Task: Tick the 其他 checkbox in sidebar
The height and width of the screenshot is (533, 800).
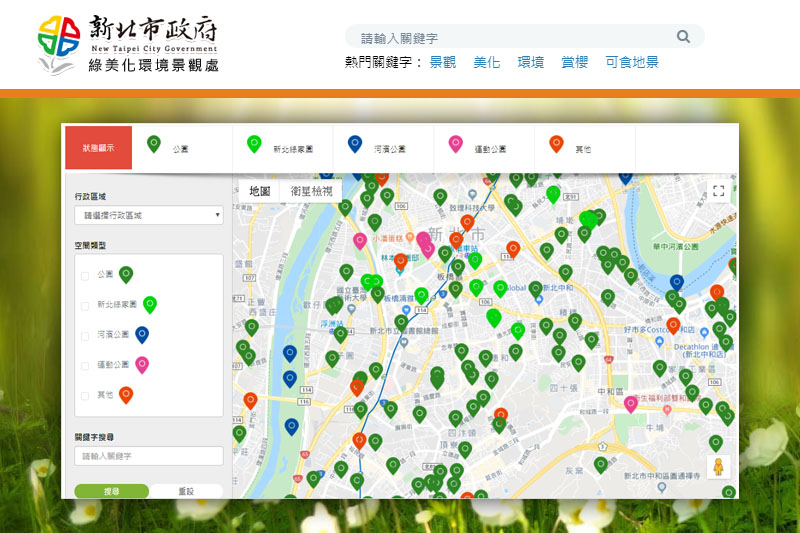Action: [86, 396]
